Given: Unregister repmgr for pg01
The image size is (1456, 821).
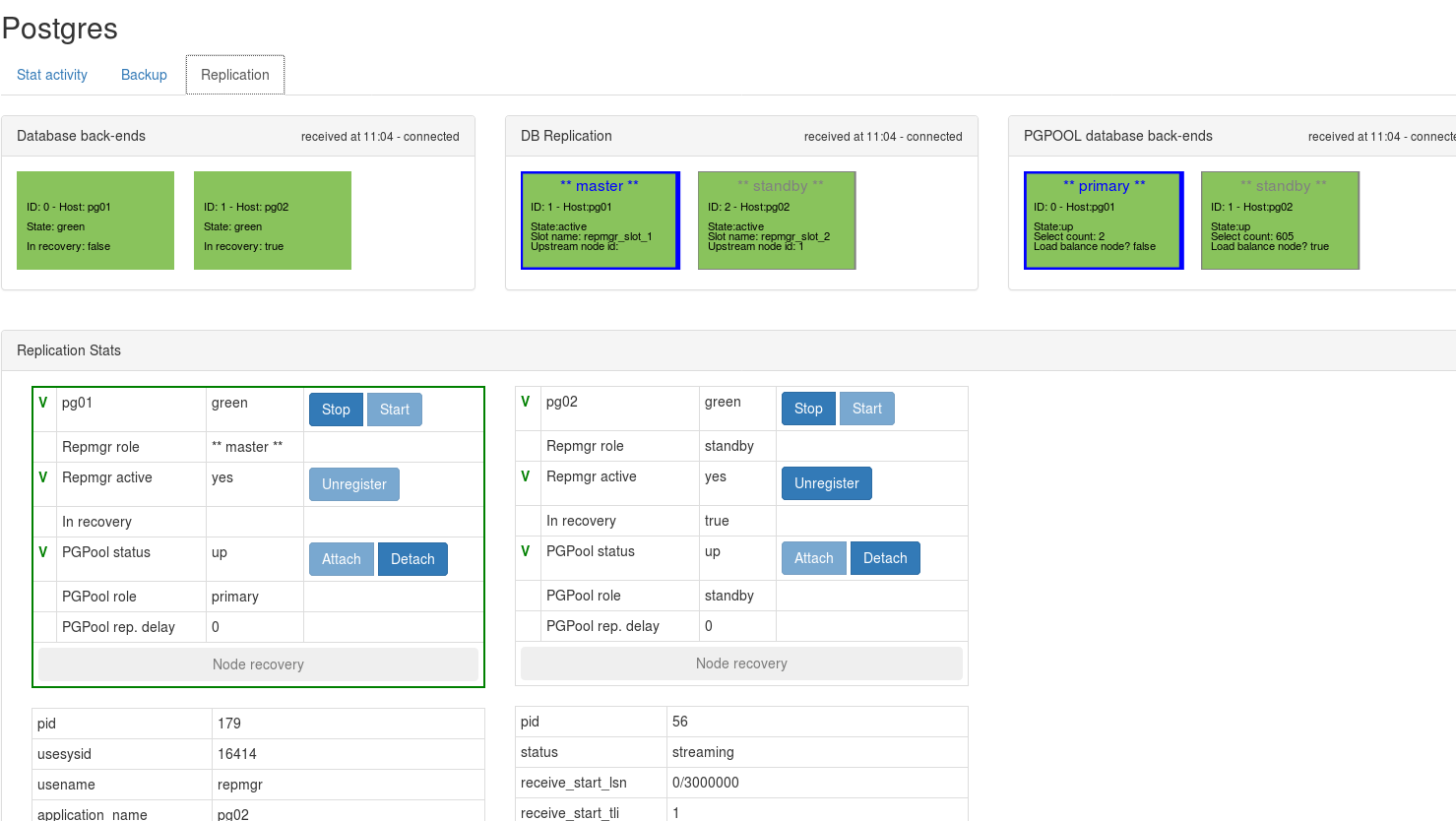Looking at the screenshot, I should [354, 484].
